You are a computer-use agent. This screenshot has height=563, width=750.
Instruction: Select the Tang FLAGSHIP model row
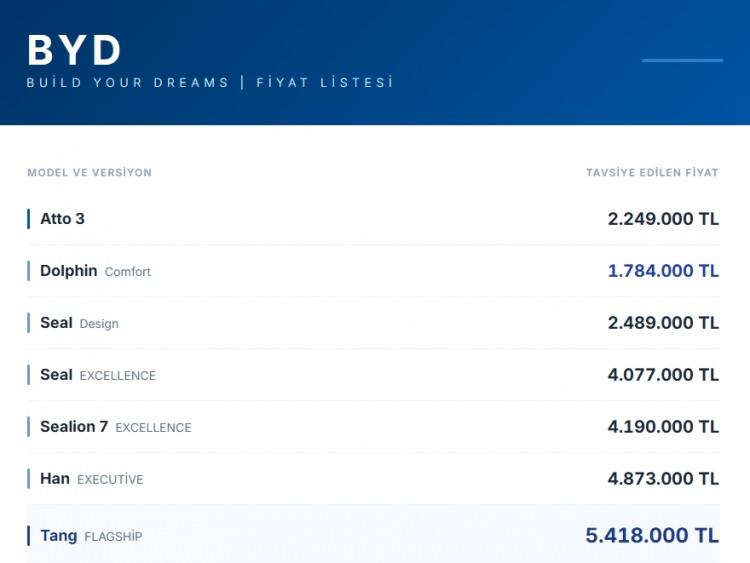pyautogui.click(x=90, y=536)
